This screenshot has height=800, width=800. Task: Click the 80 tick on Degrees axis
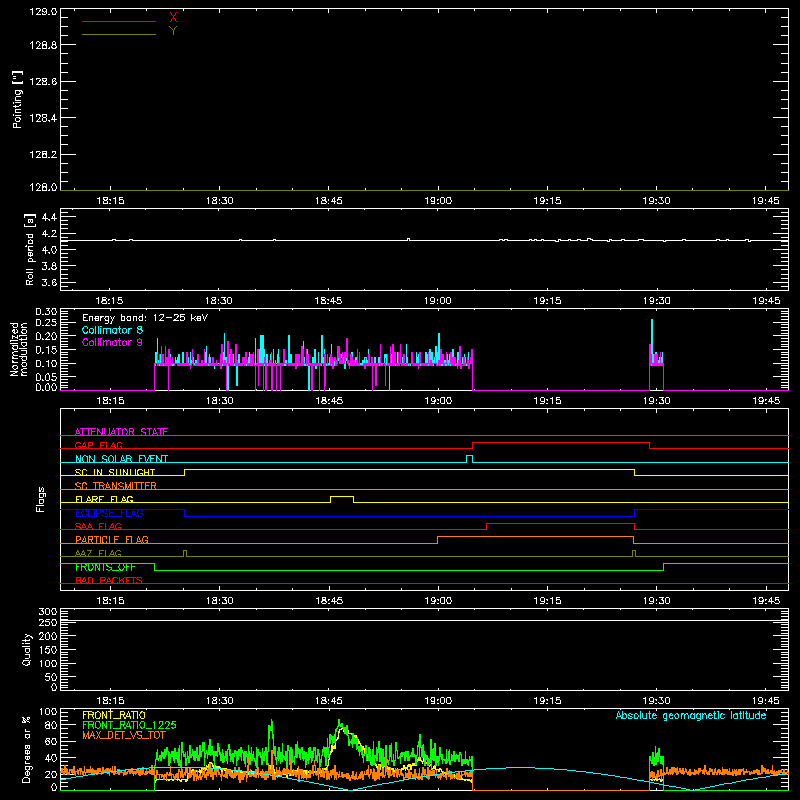[51, 725]
